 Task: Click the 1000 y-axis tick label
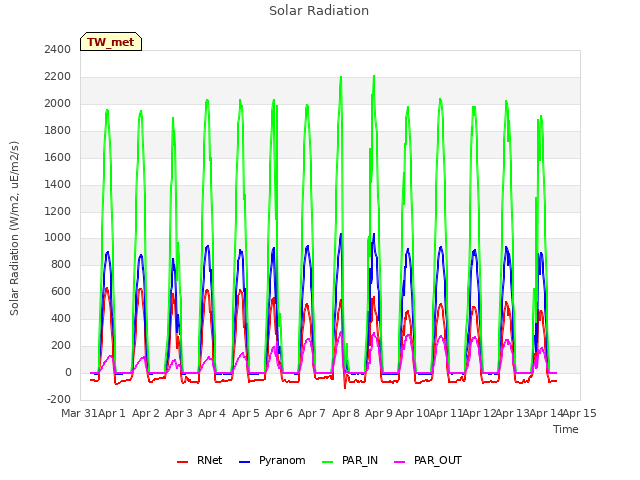(x=58, y=238)
